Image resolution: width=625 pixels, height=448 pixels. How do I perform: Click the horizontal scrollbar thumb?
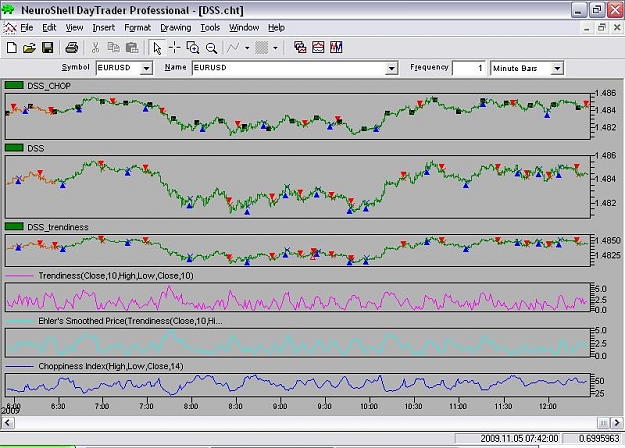tap(603, 422)
